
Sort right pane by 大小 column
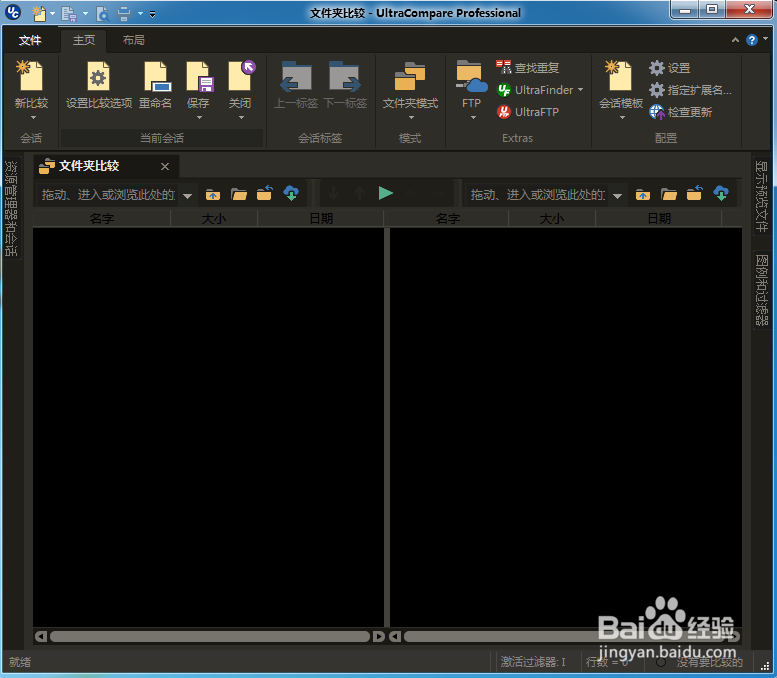(x=552, y=219)
